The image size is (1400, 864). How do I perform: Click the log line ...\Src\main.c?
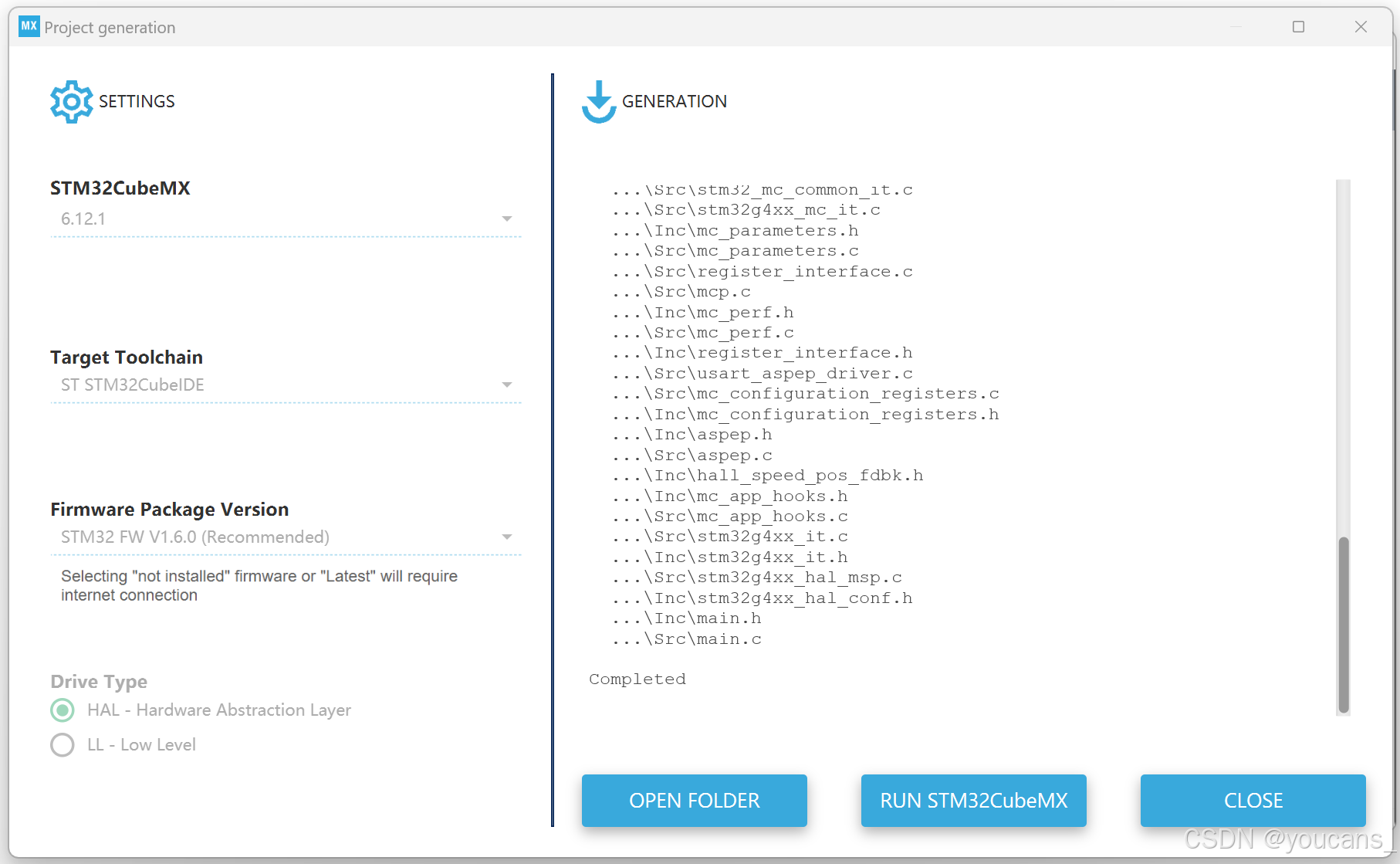click(x=687, y=639)
